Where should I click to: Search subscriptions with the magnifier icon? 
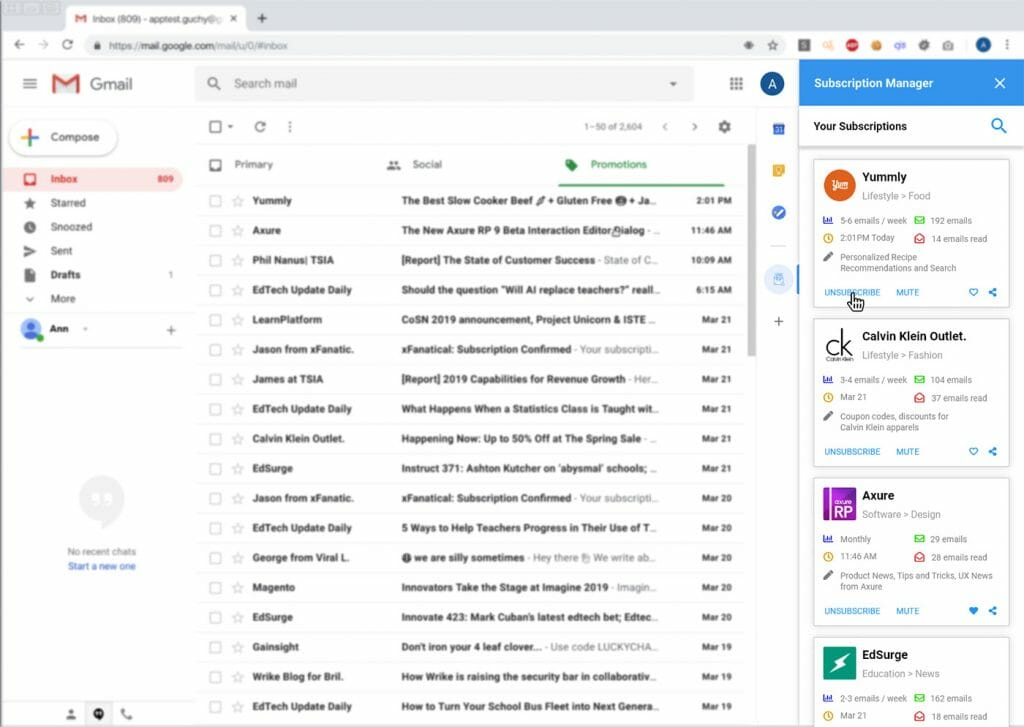999,125
